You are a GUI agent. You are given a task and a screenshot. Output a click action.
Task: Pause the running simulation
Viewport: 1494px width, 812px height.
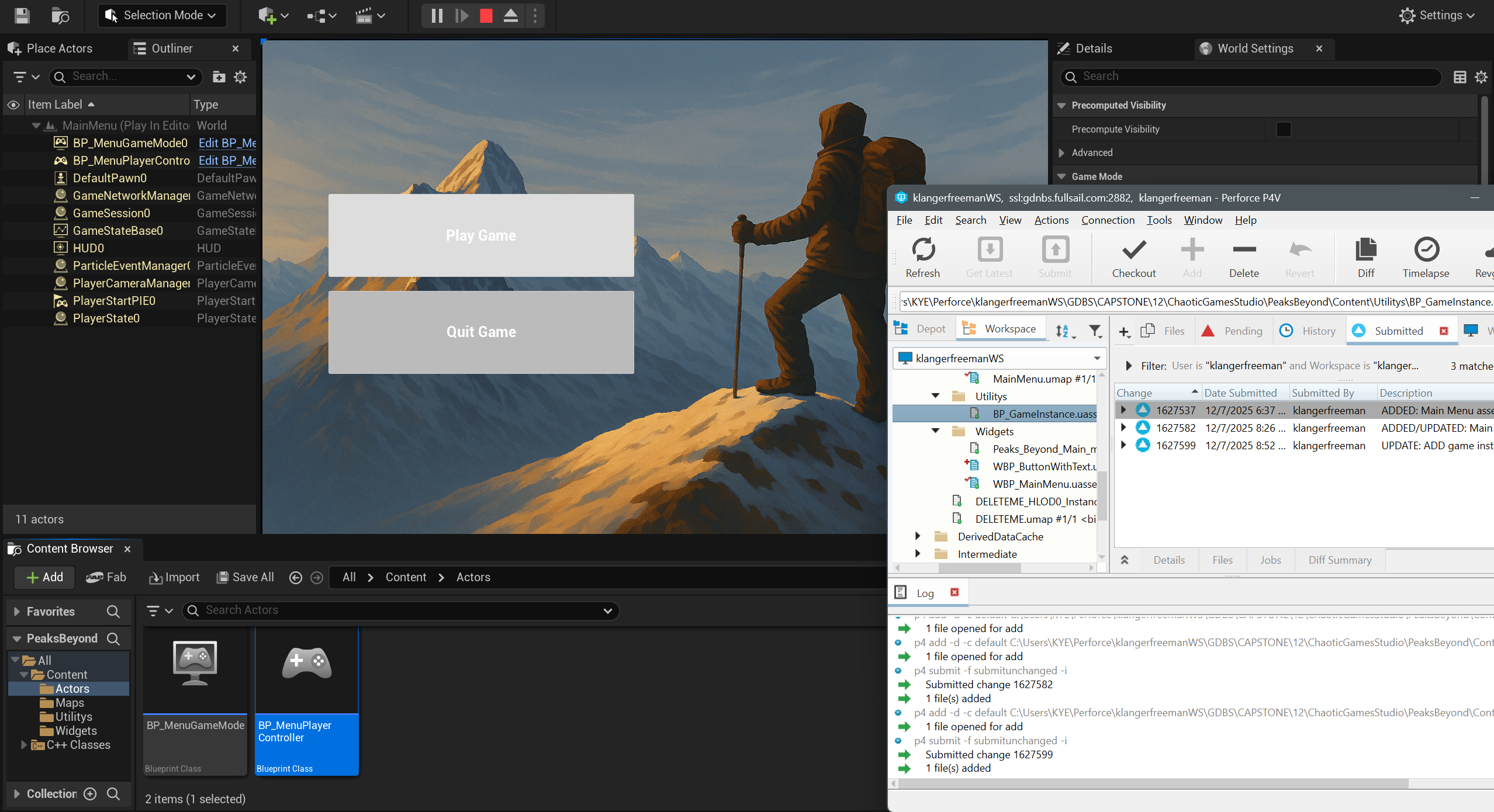pos(437,16)
